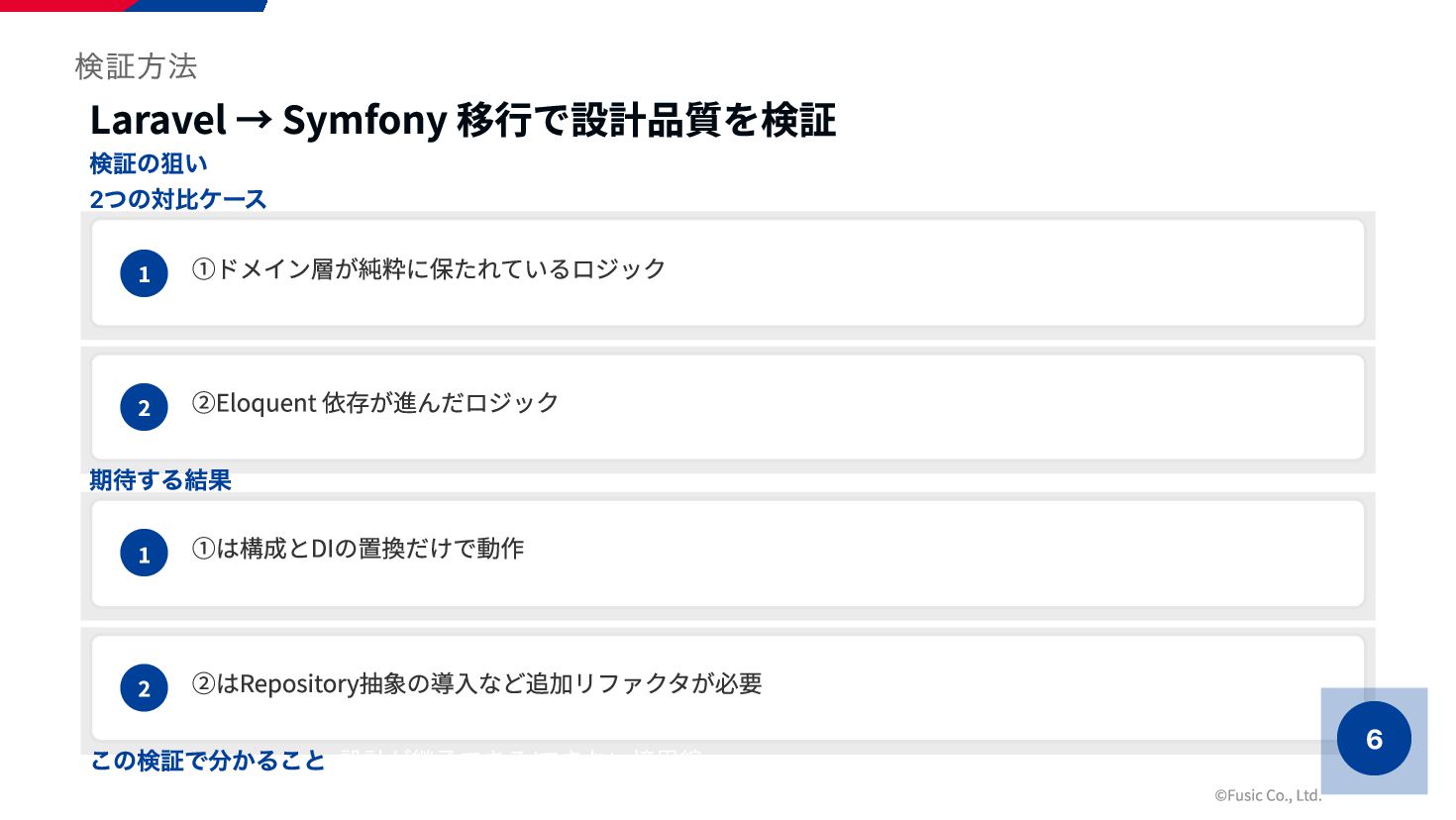The height and width of the screenshot is (820, 1456).
Task: Click the ©Fusic Co., Ltd. copyright text
Action: click(1268, 794)
